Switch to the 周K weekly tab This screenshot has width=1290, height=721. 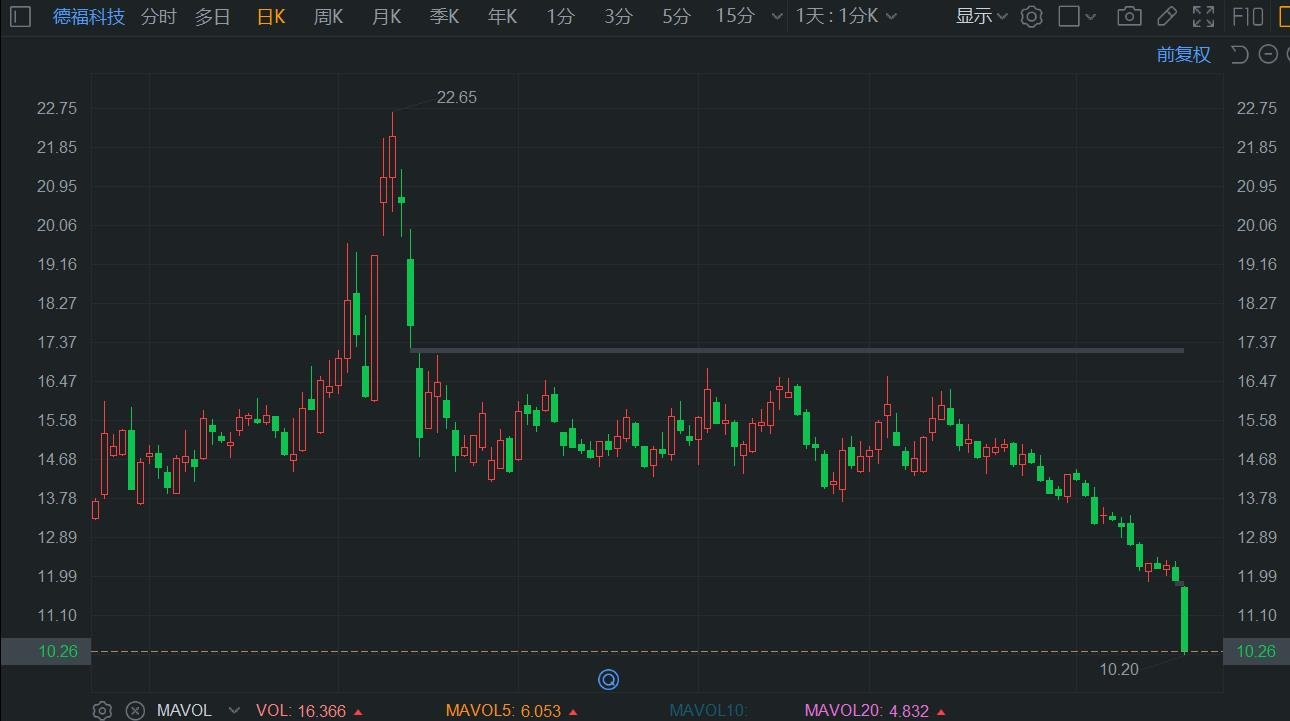pyautogui.click(x=328, y=16)
